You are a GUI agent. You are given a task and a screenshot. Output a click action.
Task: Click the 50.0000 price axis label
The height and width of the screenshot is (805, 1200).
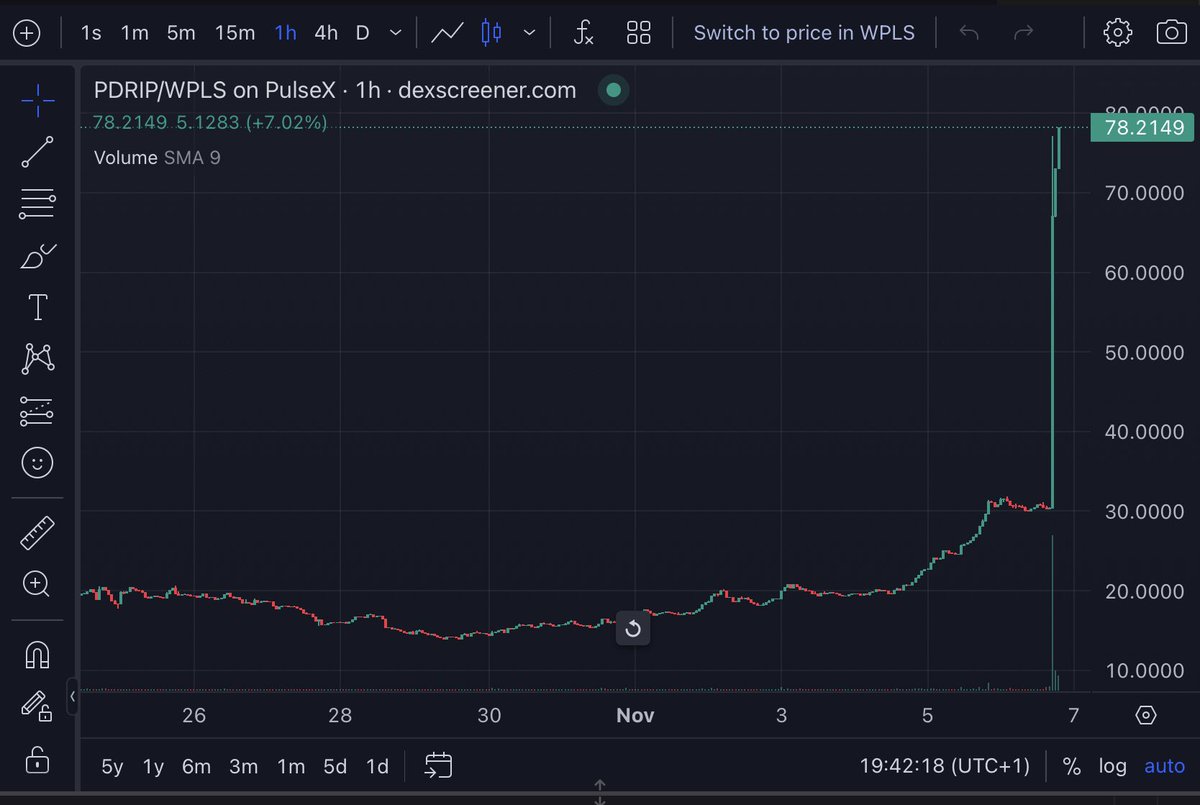tap(1144, 352)
